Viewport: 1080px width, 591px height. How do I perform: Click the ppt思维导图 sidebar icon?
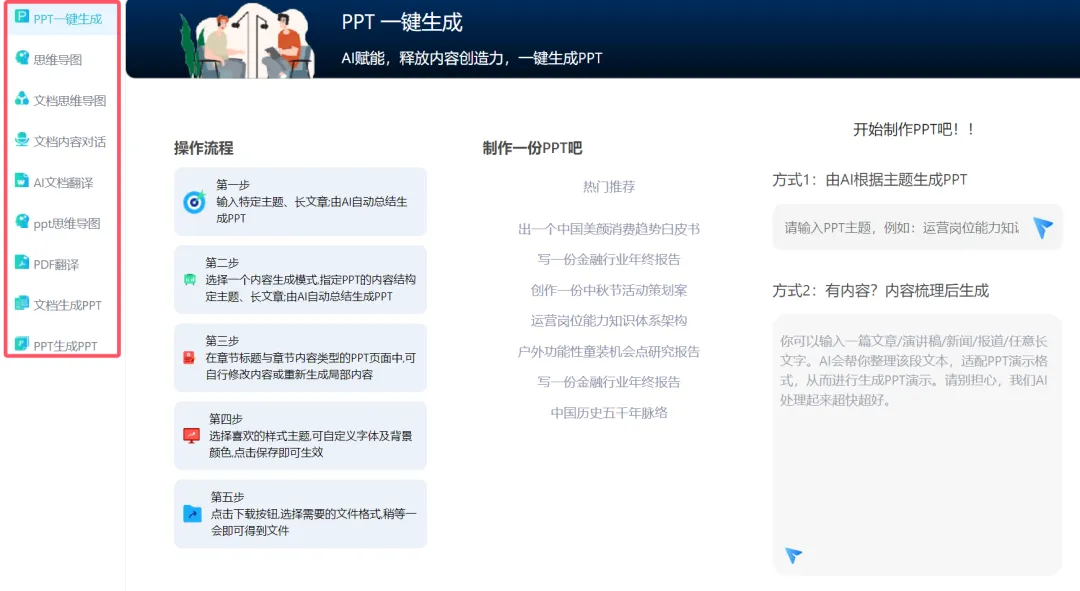click(x=22, y=221)
